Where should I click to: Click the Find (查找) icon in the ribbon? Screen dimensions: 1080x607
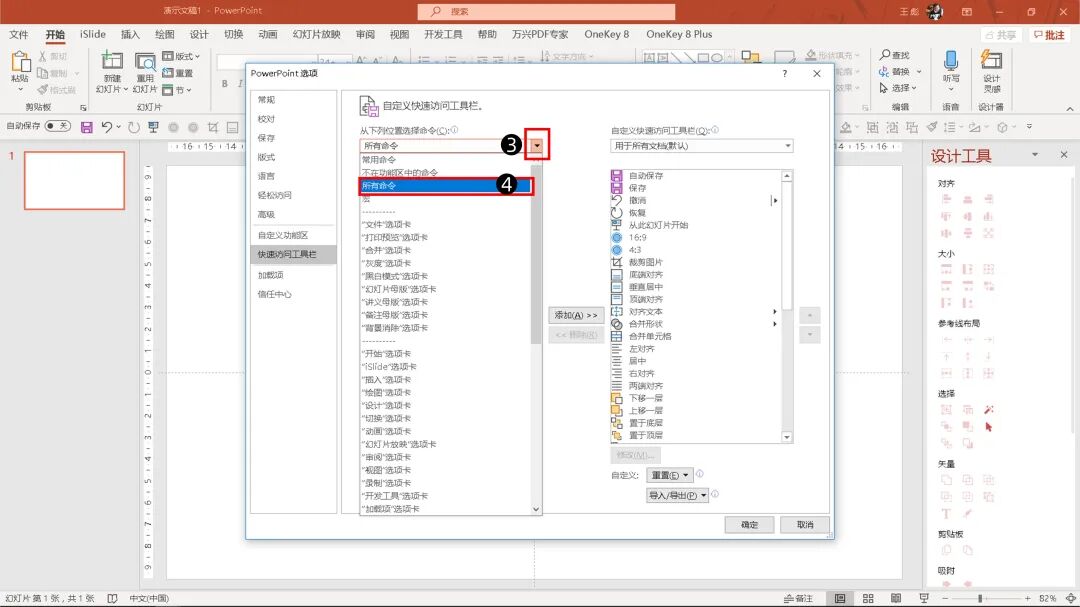pyautogui.click(x=885, y=54)
